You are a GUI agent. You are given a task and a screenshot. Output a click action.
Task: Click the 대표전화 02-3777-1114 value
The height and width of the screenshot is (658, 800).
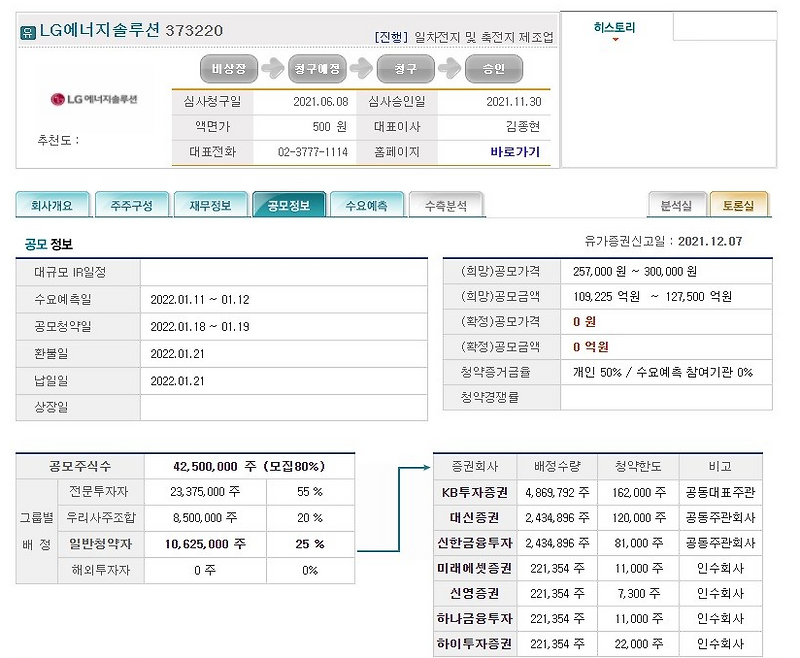point(313,151)
